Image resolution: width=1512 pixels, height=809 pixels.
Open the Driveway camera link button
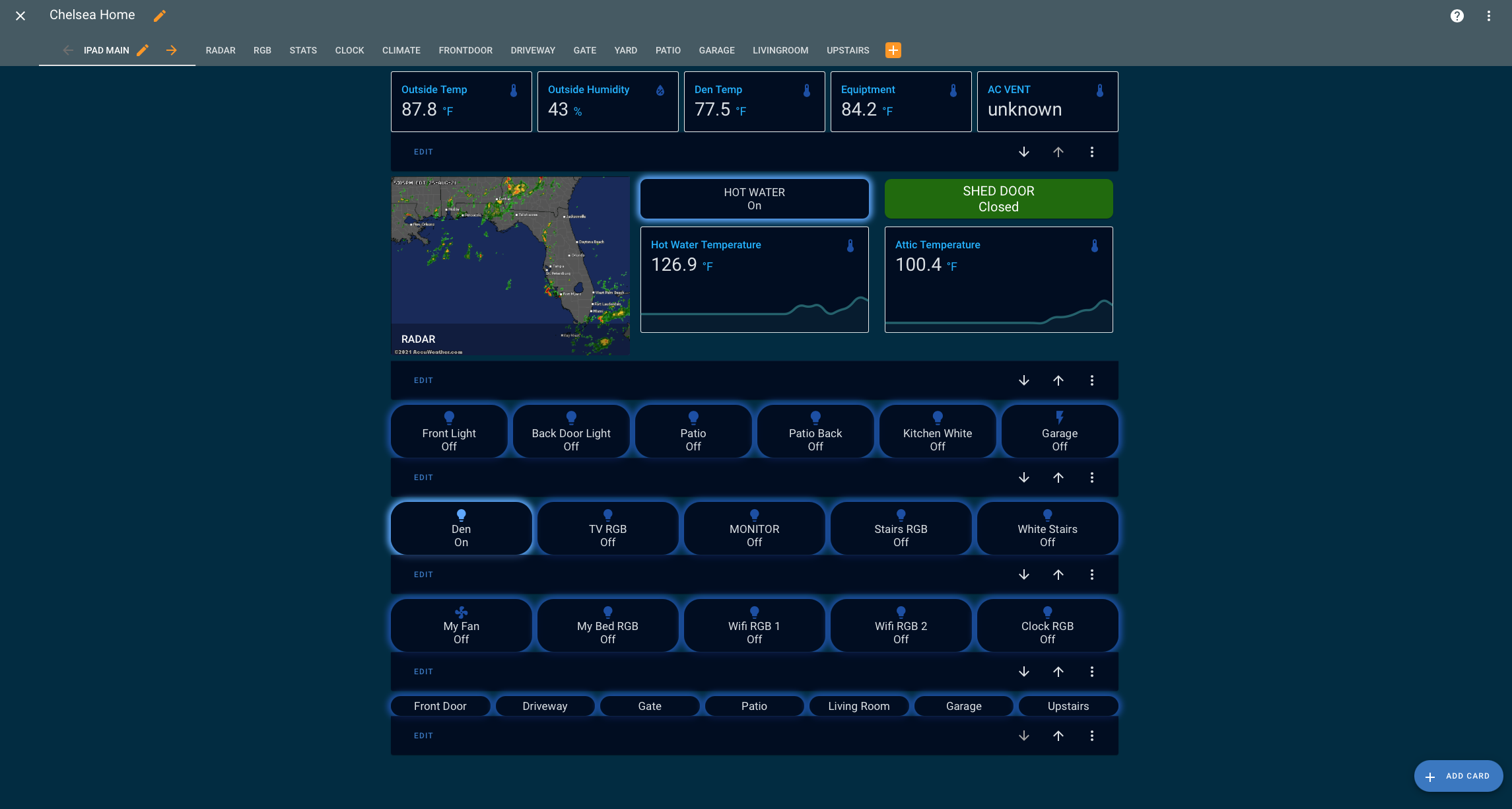coord(545,706)
